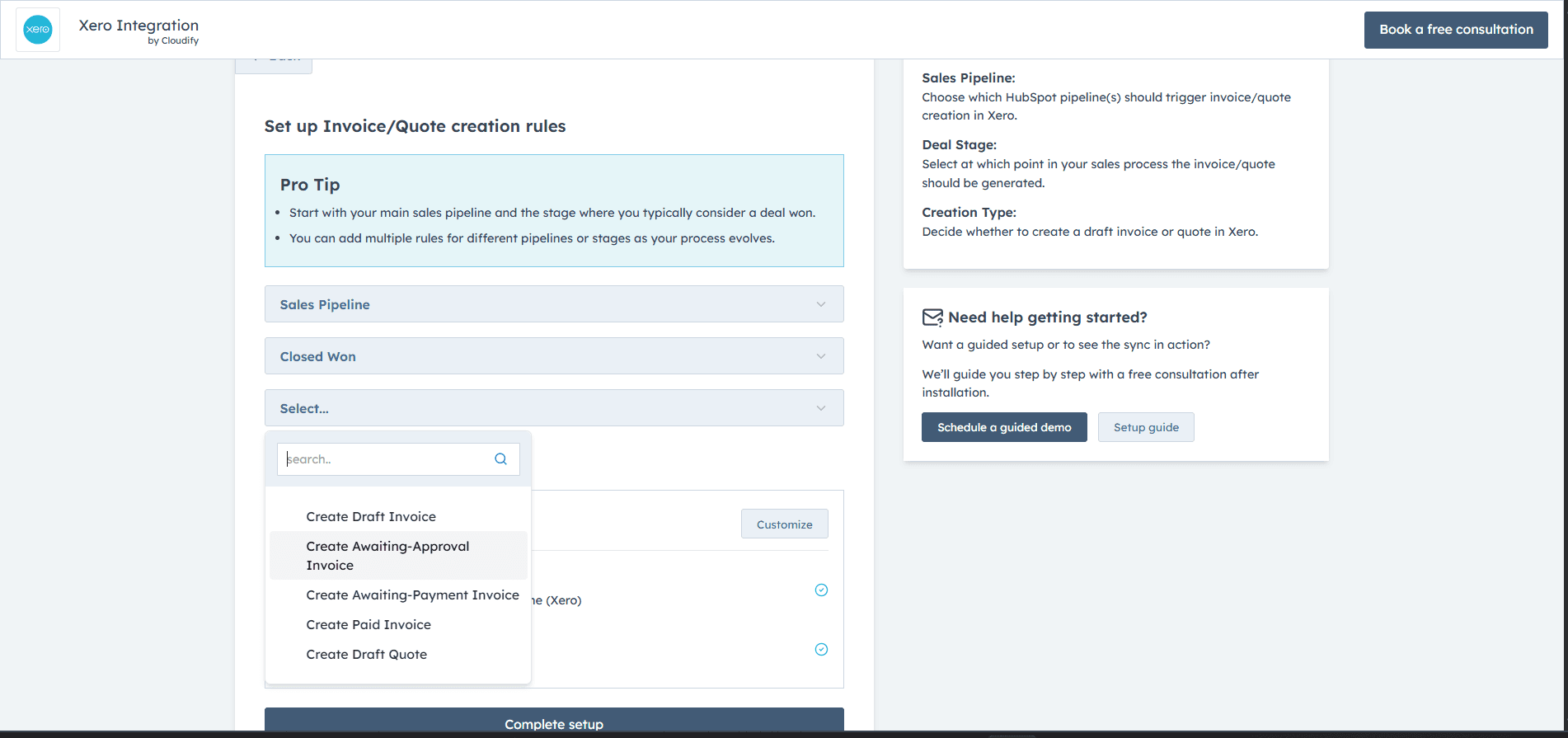This screenshot has width=1568, height=738.
Task: Click the Complete setup button
Action: click(x=554, y=722)
